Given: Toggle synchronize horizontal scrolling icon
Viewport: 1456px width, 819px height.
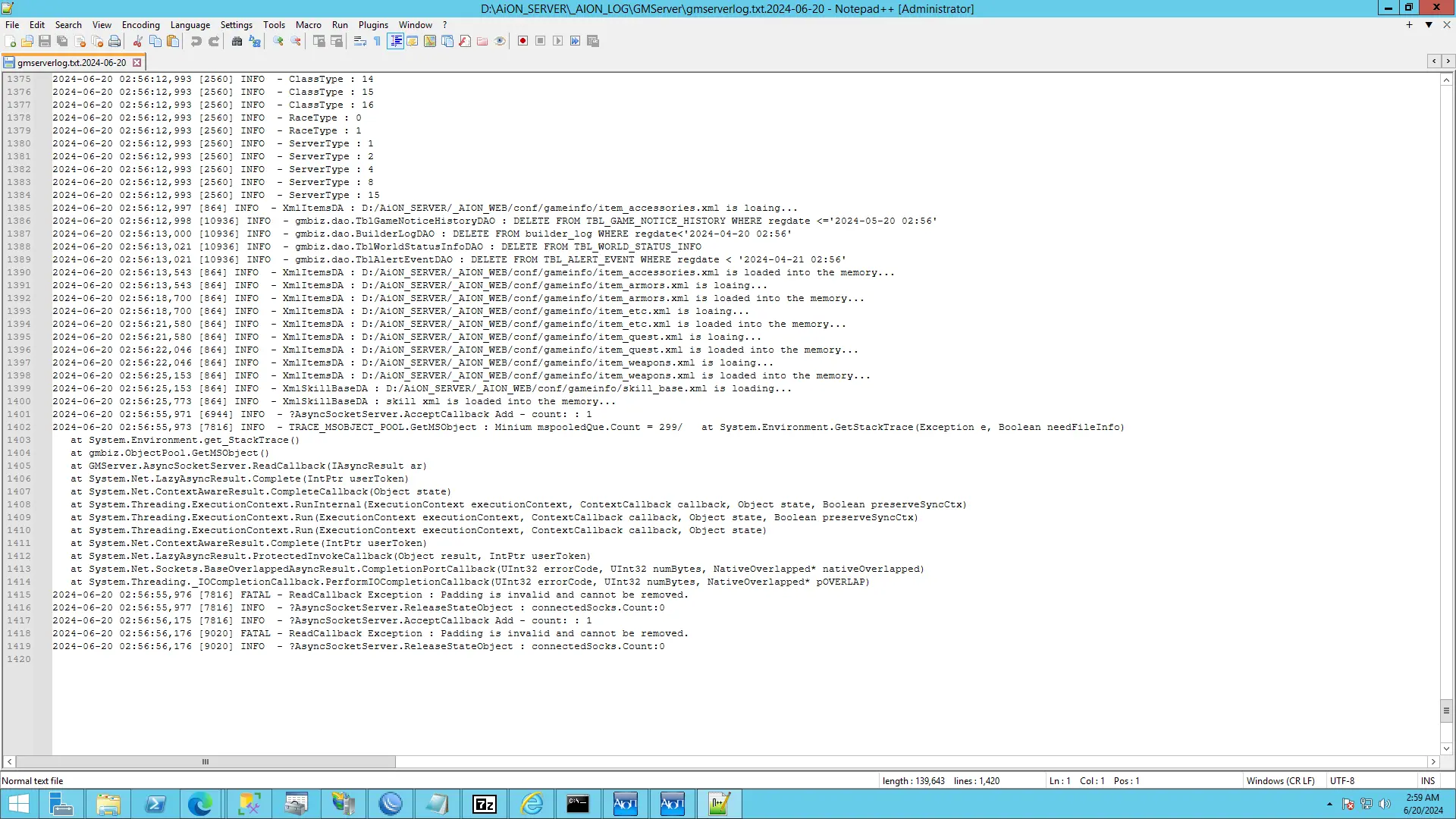Looking at the screenshot, I should (336, 41).
